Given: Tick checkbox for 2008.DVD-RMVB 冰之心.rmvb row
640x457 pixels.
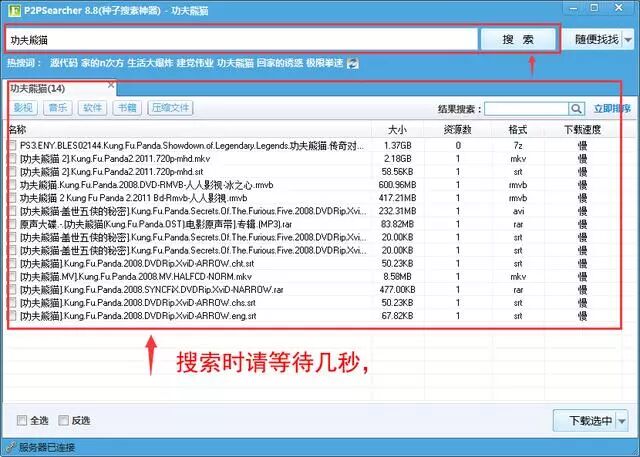Looking at the screenshot, I should 13,185.
